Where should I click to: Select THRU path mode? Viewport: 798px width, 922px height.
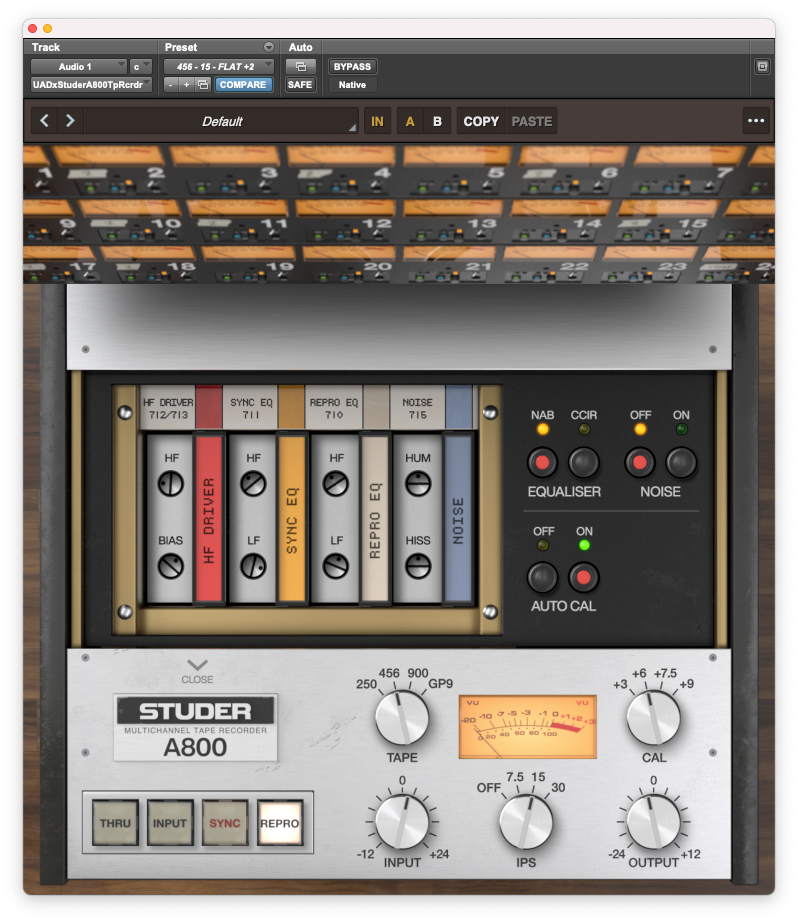coord(115,823)
